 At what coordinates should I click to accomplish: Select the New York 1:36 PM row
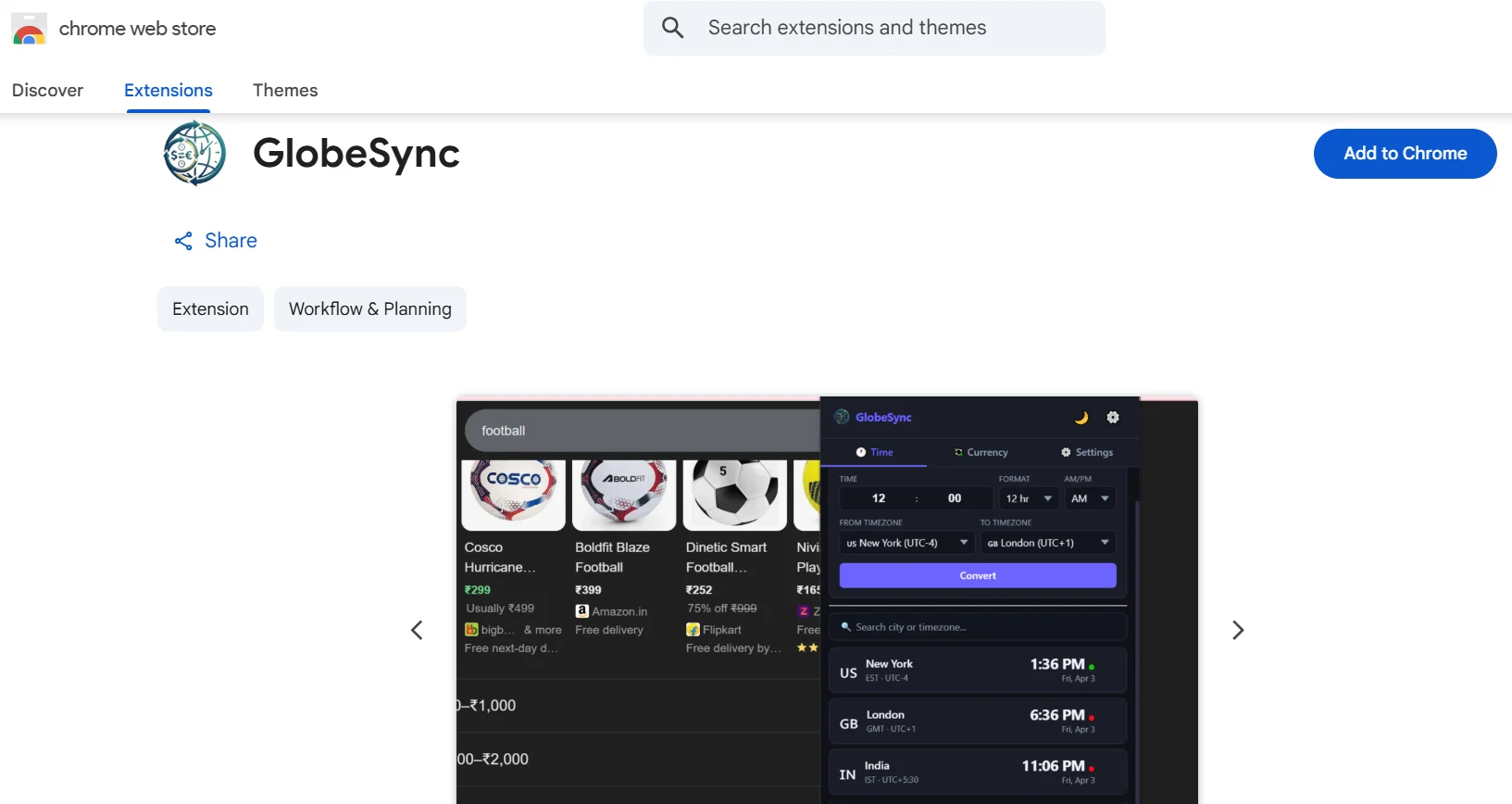coord(978,671)
